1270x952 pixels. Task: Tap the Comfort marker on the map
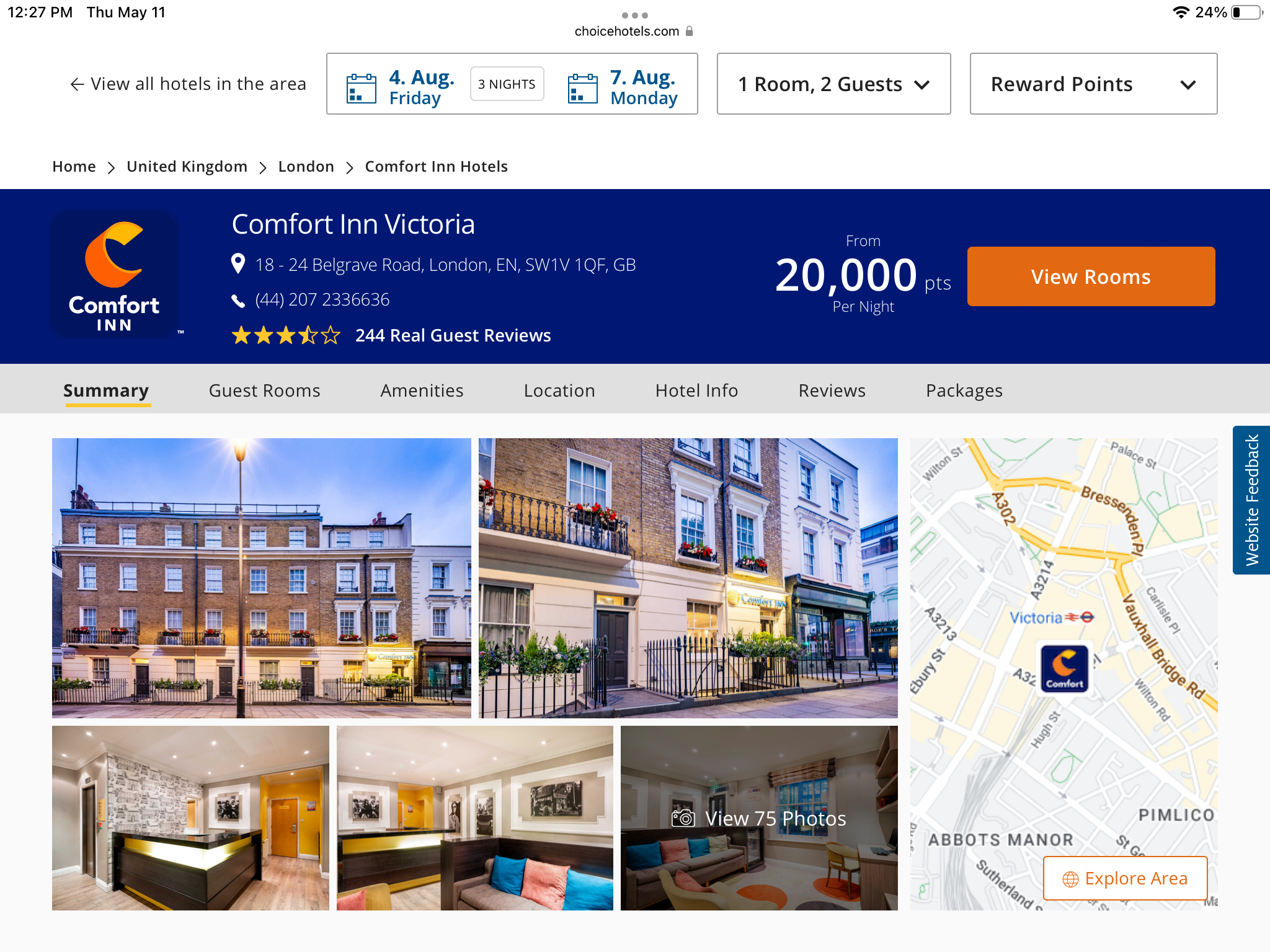(1064, 668)
